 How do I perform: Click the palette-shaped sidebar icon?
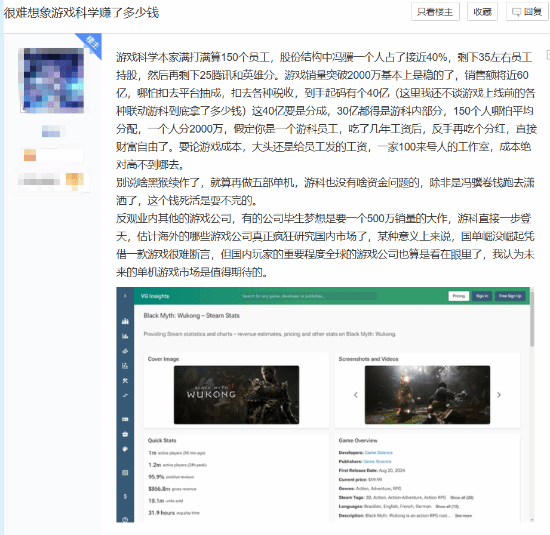click(125, 449)
